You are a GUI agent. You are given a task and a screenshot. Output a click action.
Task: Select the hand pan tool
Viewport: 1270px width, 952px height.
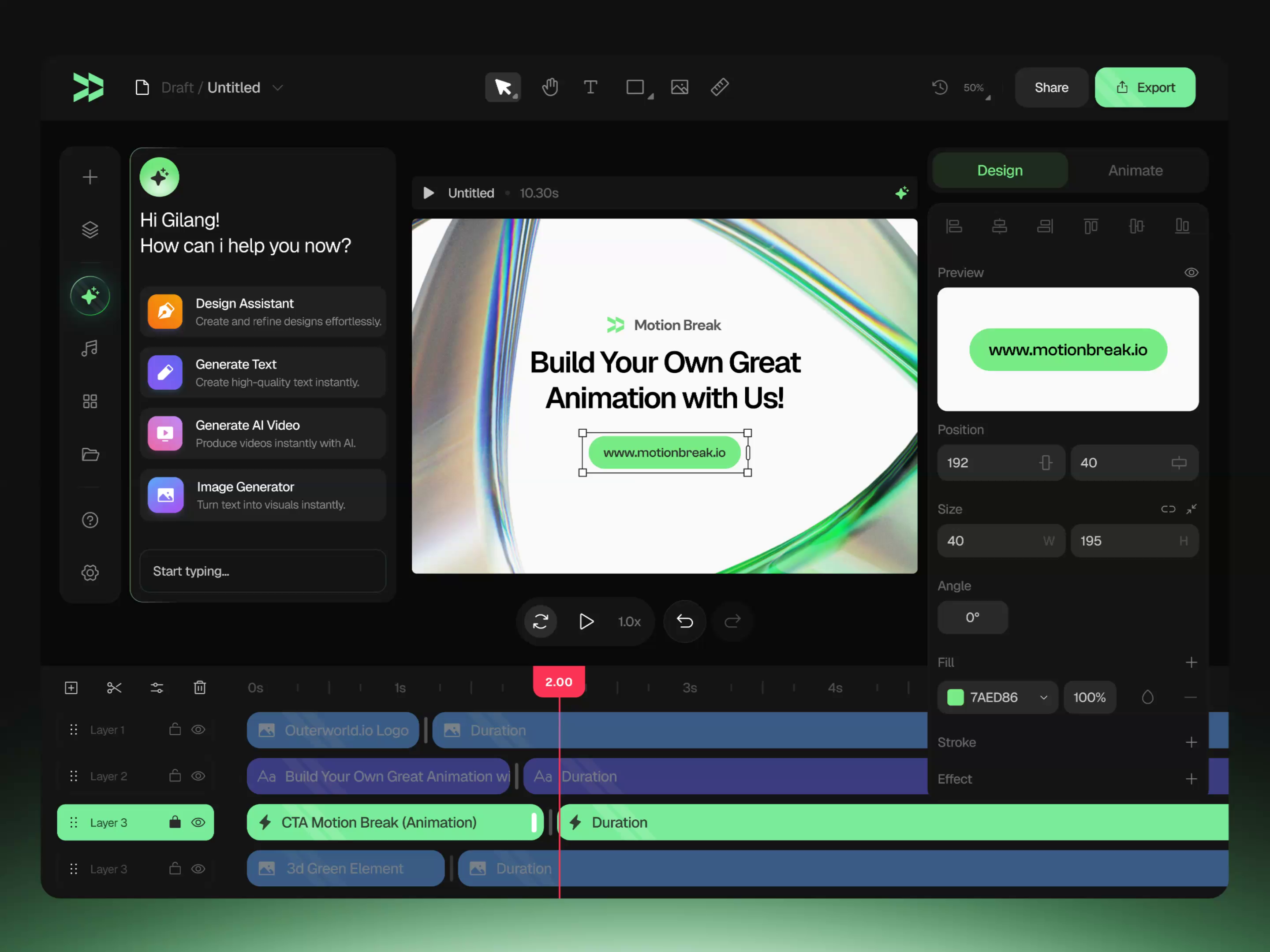click(x=549, y=87)
